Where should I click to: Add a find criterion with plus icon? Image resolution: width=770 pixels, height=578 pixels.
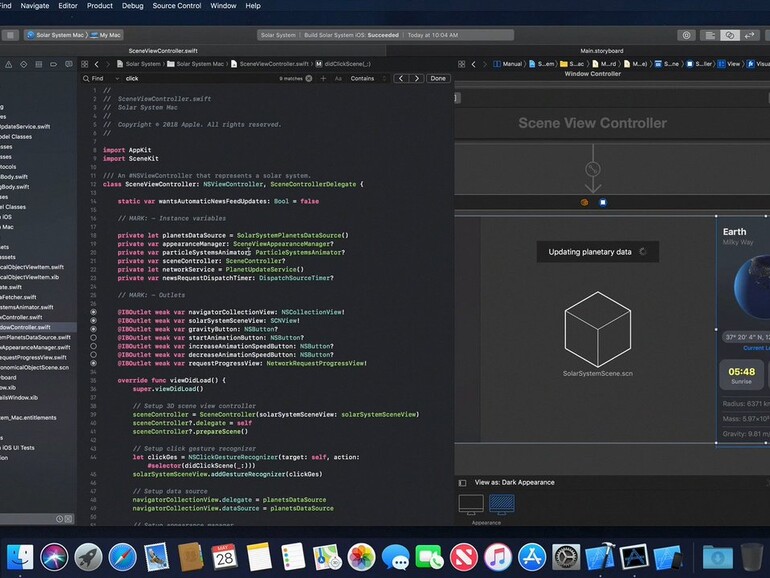(323, 78)
